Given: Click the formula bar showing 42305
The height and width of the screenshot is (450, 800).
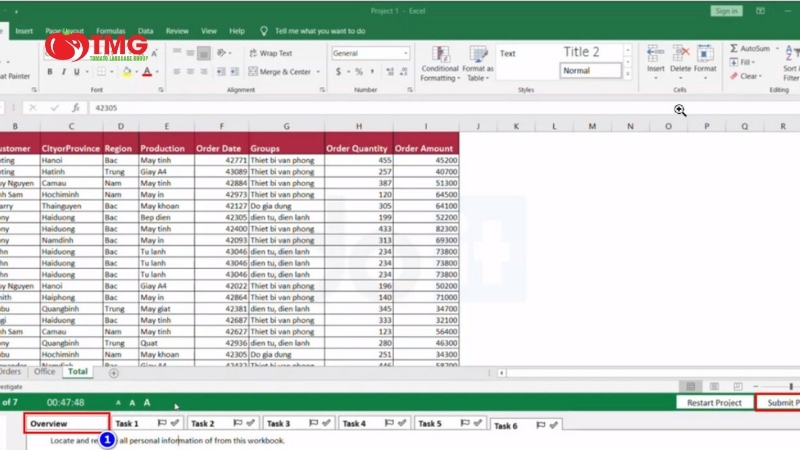Looking at the screenshot, I should point(444,108).
